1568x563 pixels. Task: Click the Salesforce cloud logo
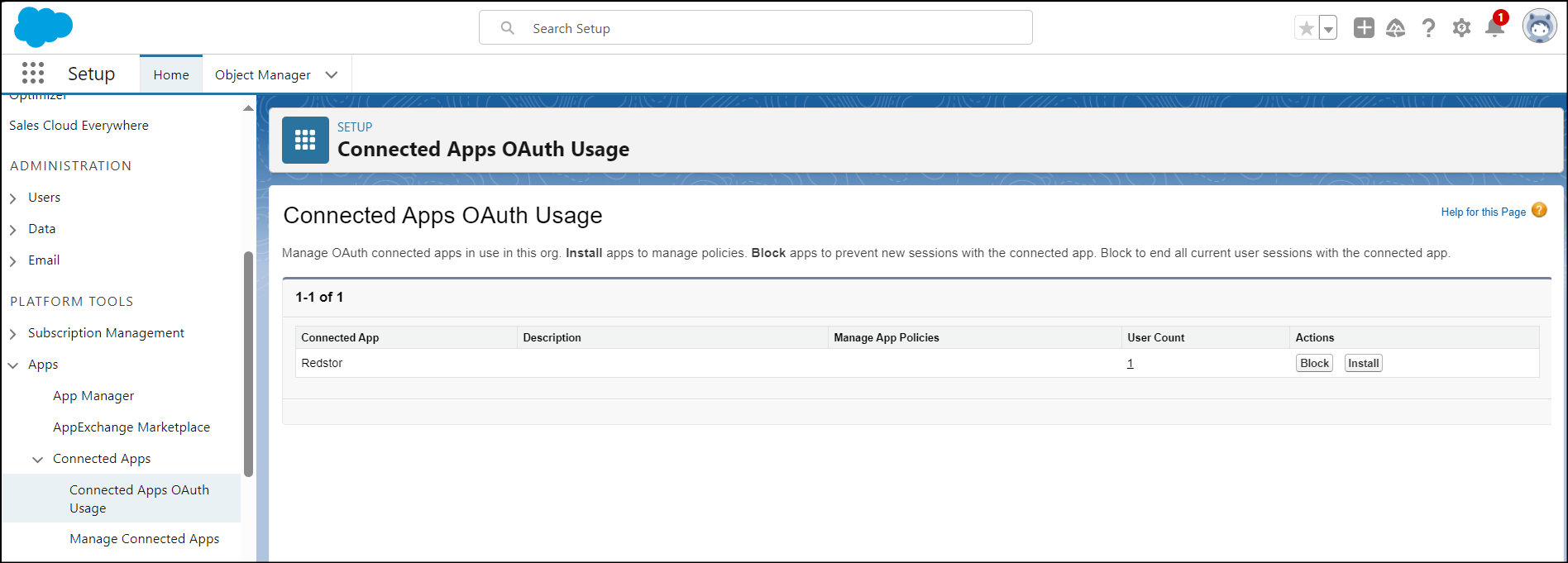43,26
